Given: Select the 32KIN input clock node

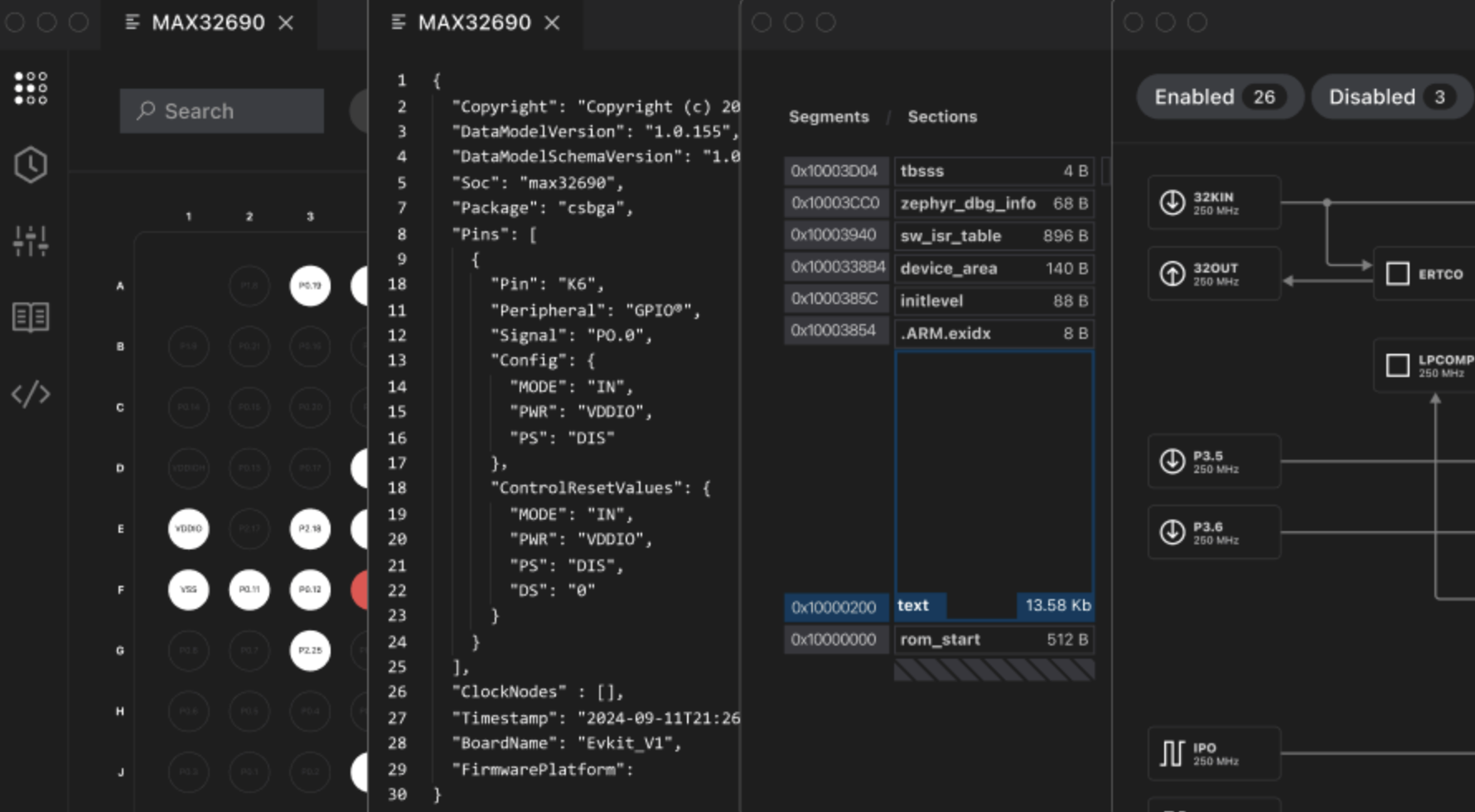Looking at the screenshot, I should click(1214, 202).
